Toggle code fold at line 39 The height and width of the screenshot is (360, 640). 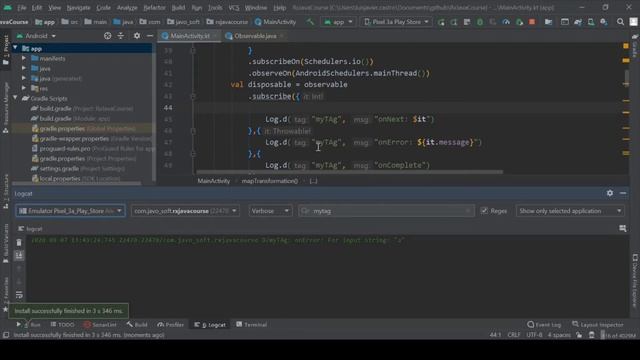pyautogui.click(x=193, y=50)
